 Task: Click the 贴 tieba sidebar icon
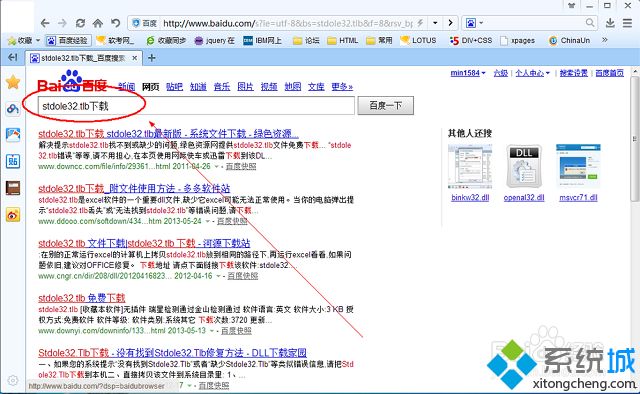tap(13, 161)
